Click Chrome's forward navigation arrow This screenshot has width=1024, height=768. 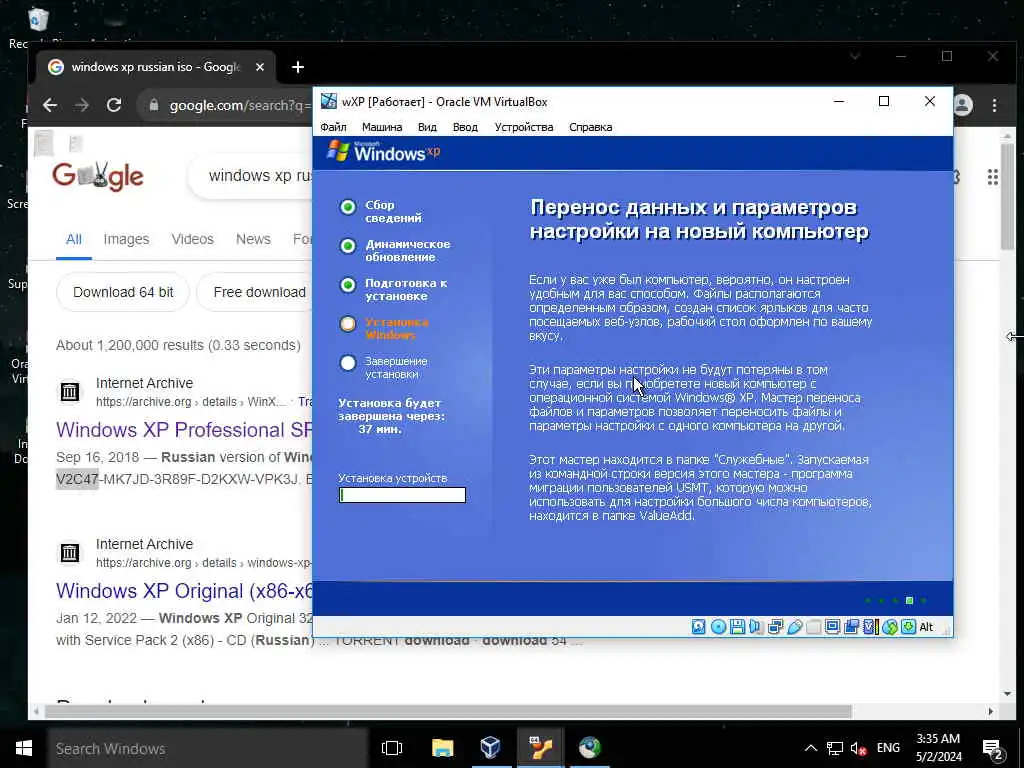pyautogui.click(x=82, y=105)
